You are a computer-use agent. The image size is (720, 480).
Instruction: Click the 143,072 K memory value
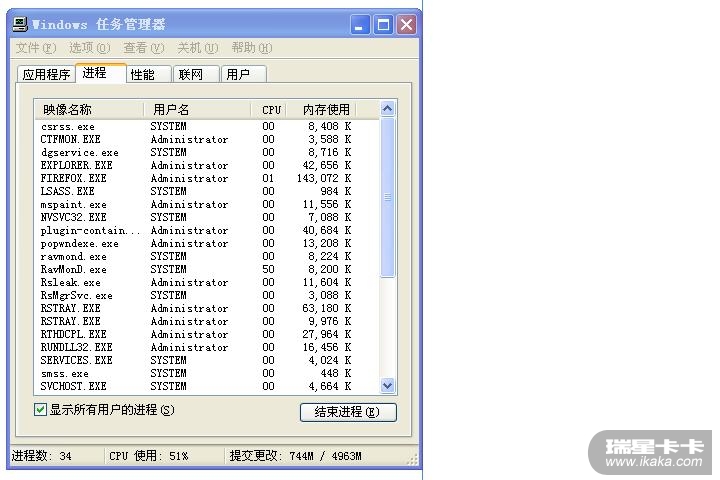tap(324, 178)
